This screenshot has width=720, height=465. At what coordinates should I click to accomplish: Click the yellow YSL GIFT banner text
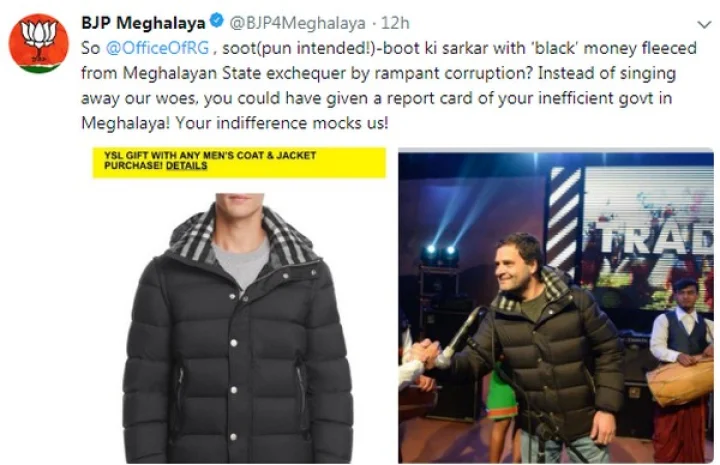210,160
